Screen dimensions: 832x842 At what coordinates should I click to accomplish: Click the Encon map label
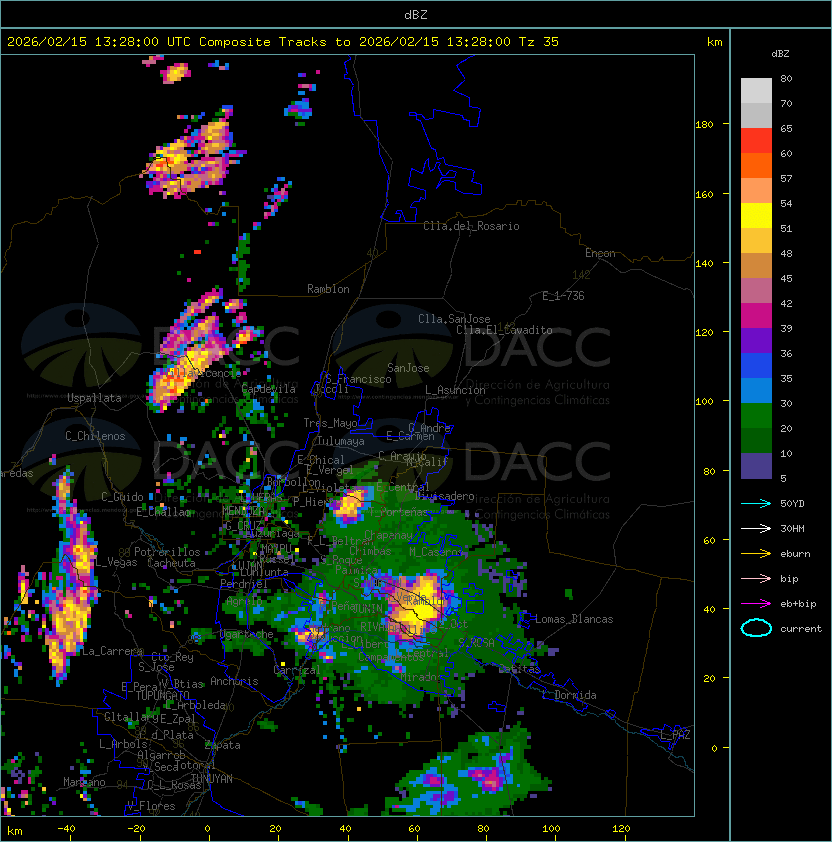pos(600,253)
